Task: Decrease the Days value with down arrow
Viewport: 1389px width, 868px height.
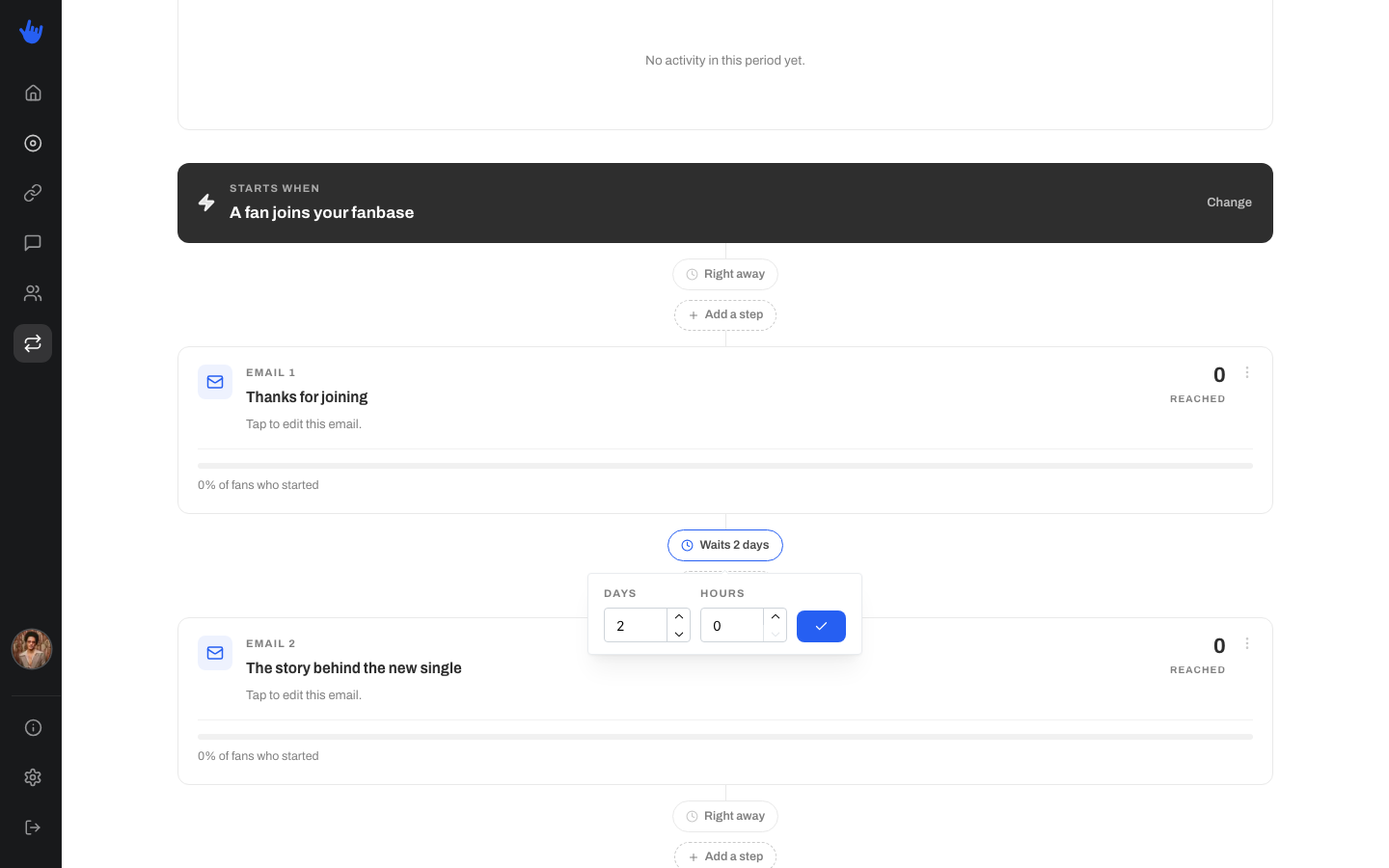Action: click(x=679, y=634)
